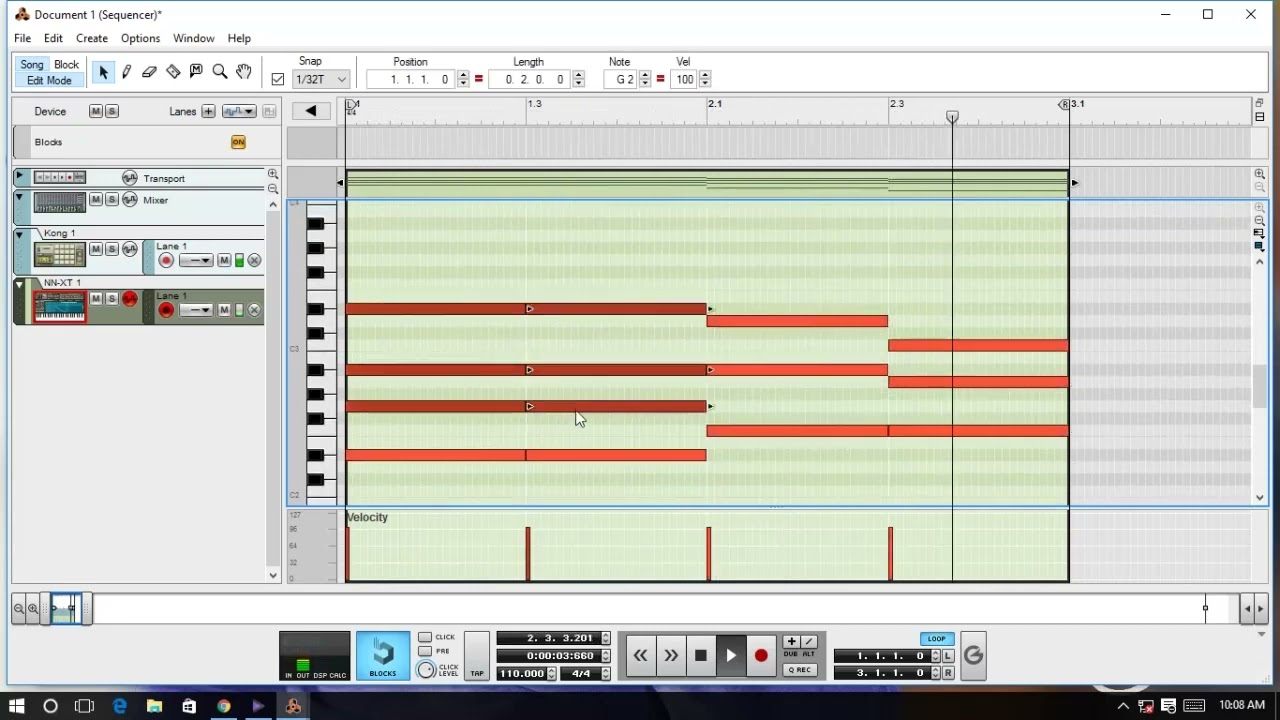The height and width of the screenshot is (720, 1280).
Task: Open the Window menu
Action: (x=194, y=38)
